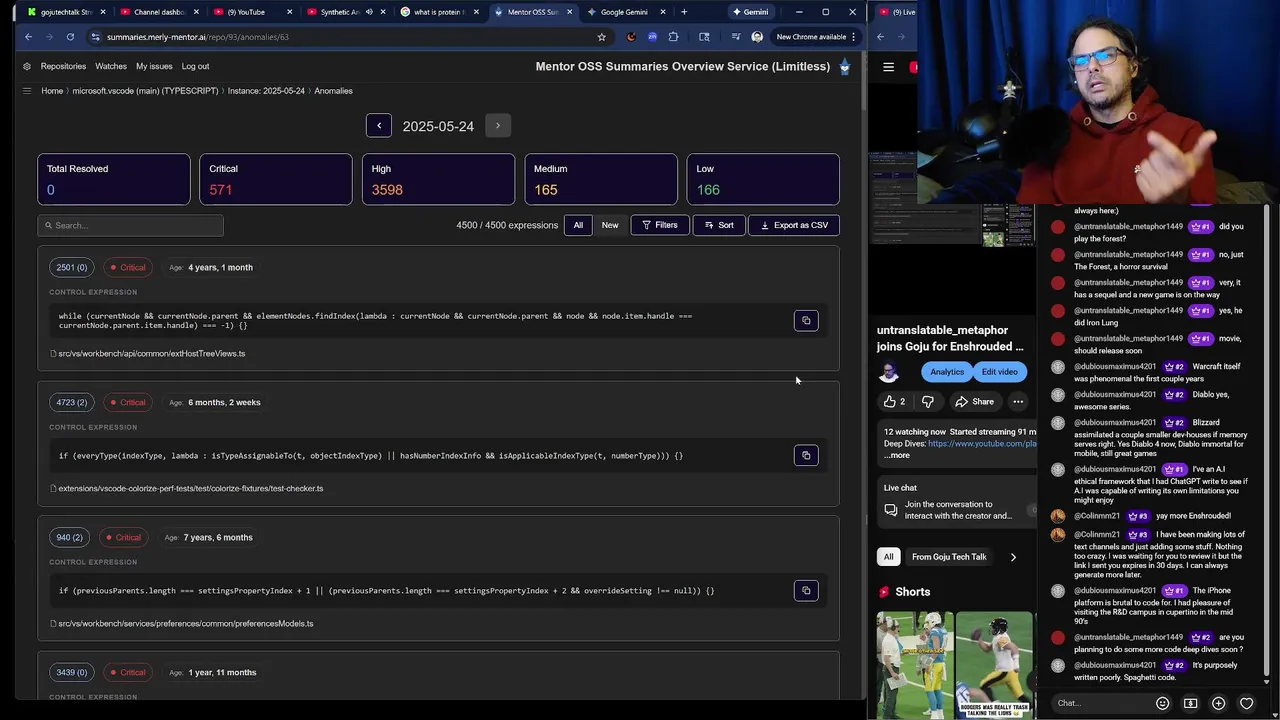Copy the 'if (previousParents.length' expression

(806, 591)
